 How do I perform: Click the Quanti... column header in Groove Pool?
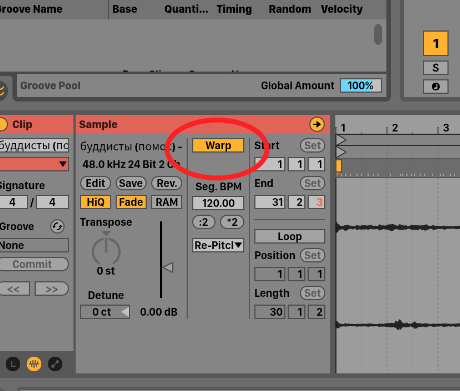[186, 9]
